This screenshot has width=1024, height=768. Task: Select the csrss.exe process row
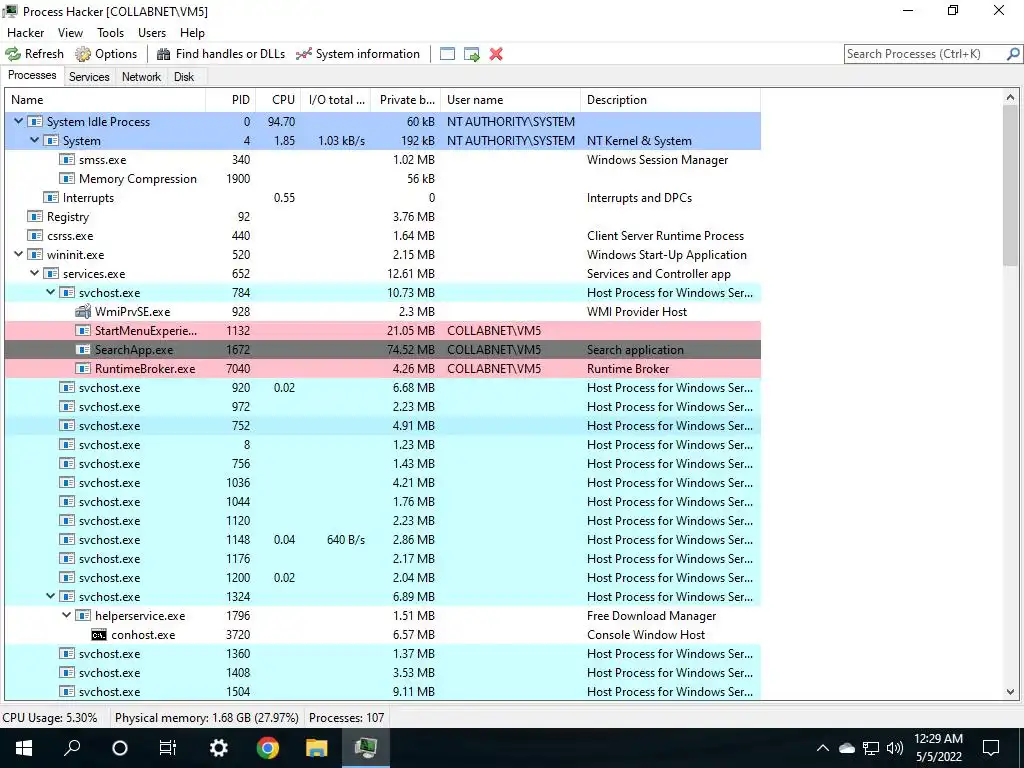tap(383, 236)
